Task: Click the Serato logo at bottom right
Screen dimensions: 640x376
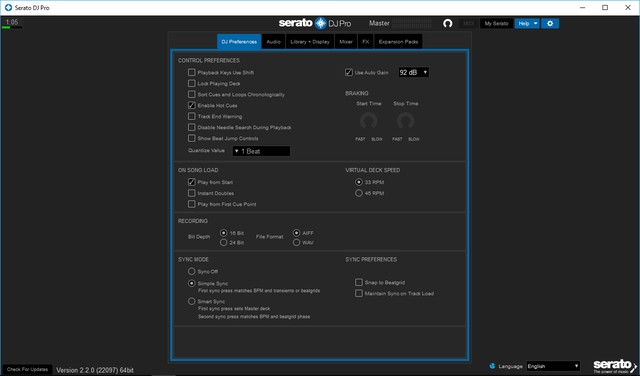Action: (x=614, y=365)
